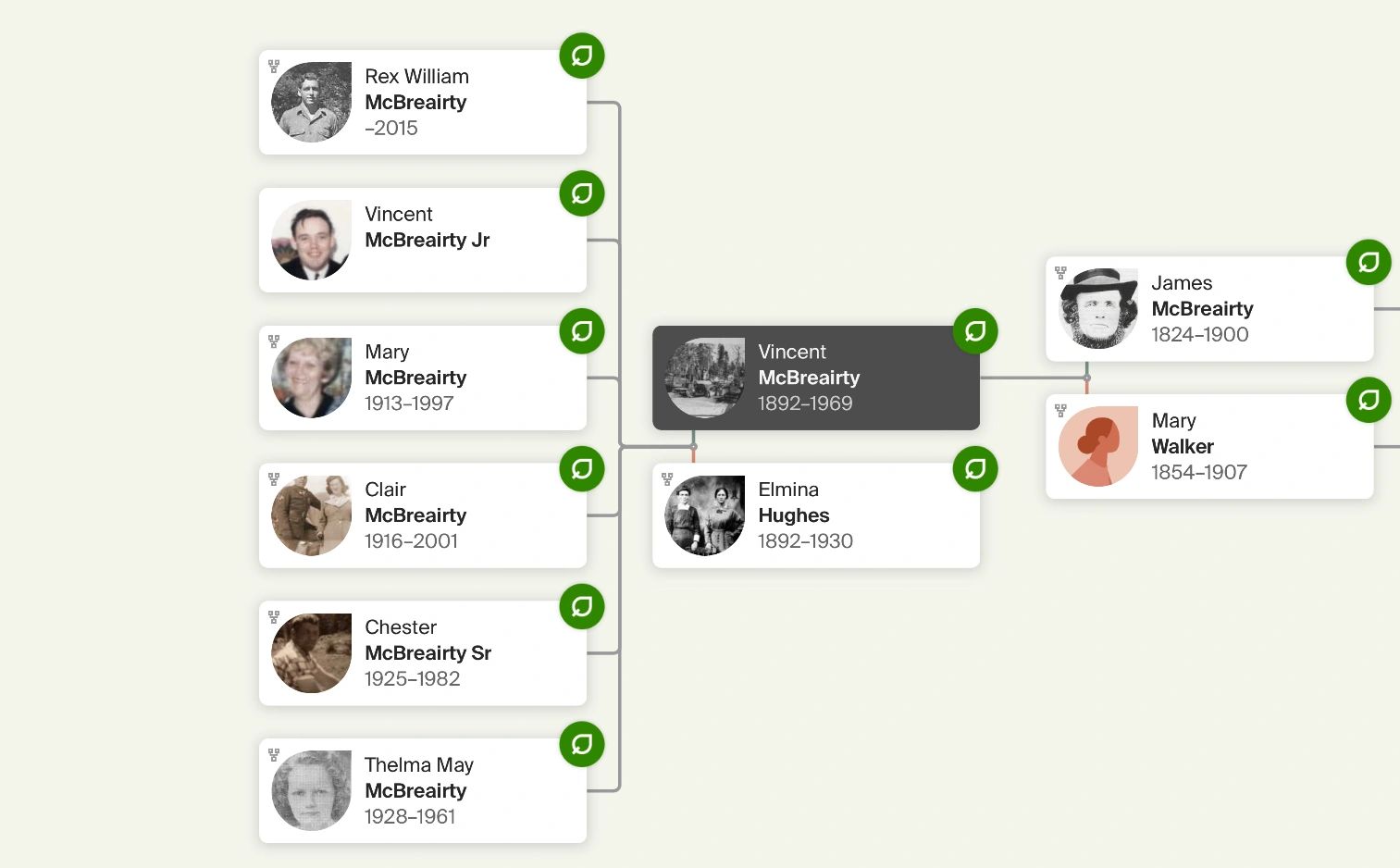
Task: Open the green leaf hint on Rex William McBreairty
Action: point(582,56)
